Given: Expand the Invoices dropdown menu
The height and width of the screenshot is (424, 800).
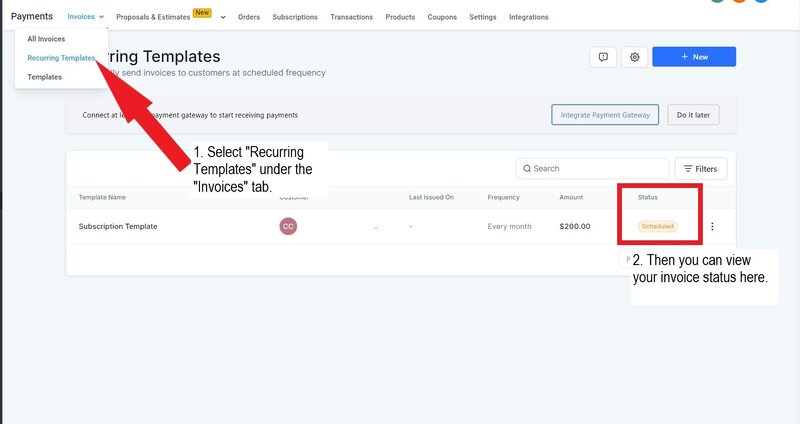Looking at the screenshot, I should [86, 17].
